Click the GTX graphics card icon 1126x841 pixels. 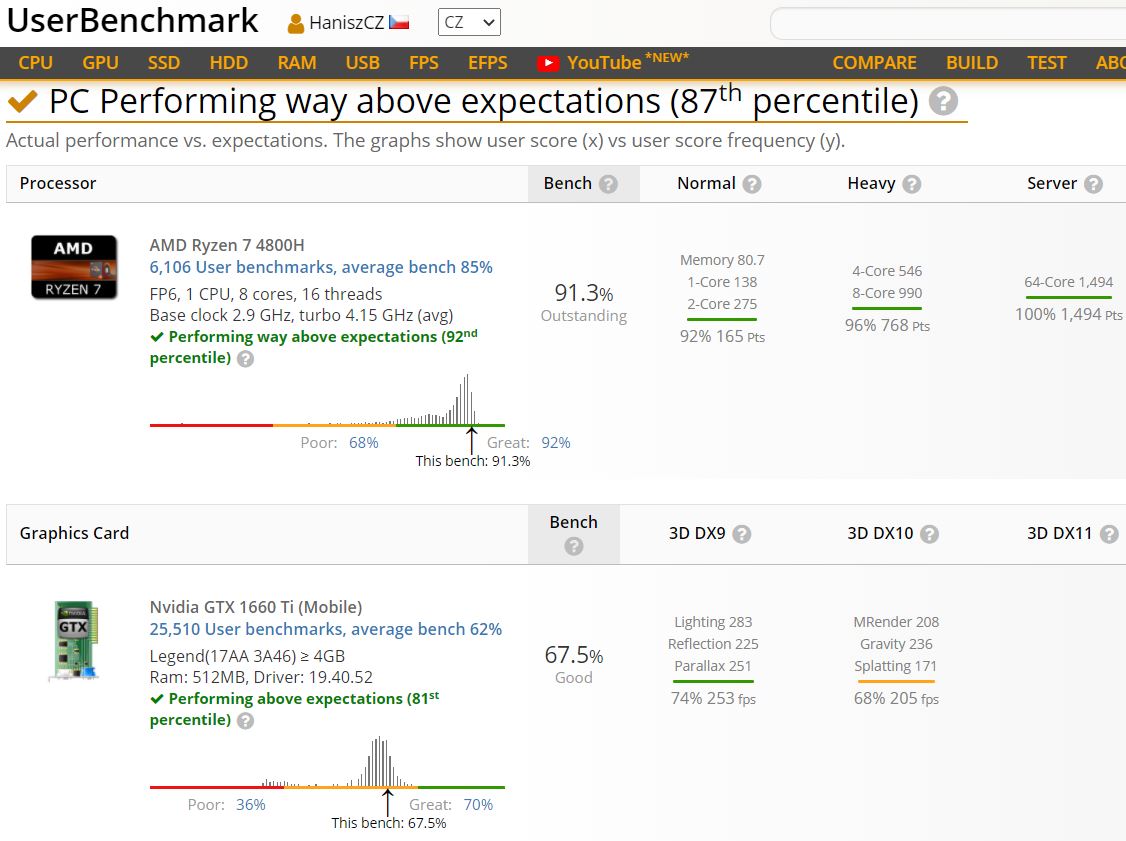pos(74,641)
